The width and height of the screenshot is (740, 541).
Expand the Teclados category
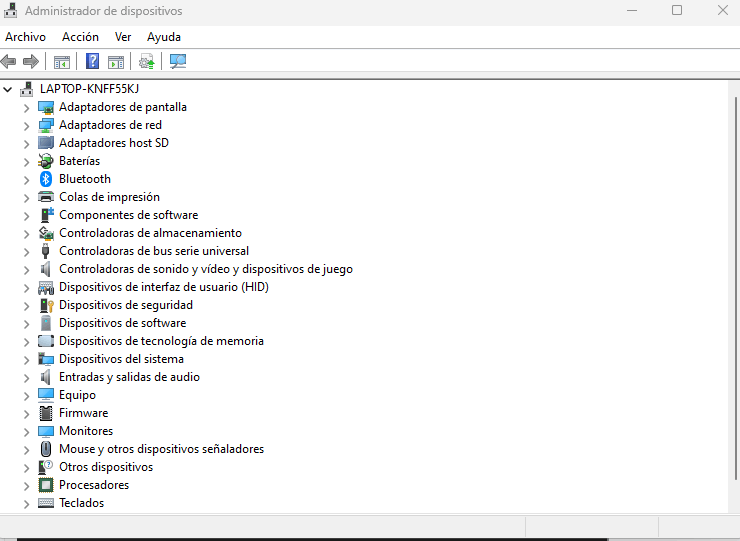pos(26,504)
